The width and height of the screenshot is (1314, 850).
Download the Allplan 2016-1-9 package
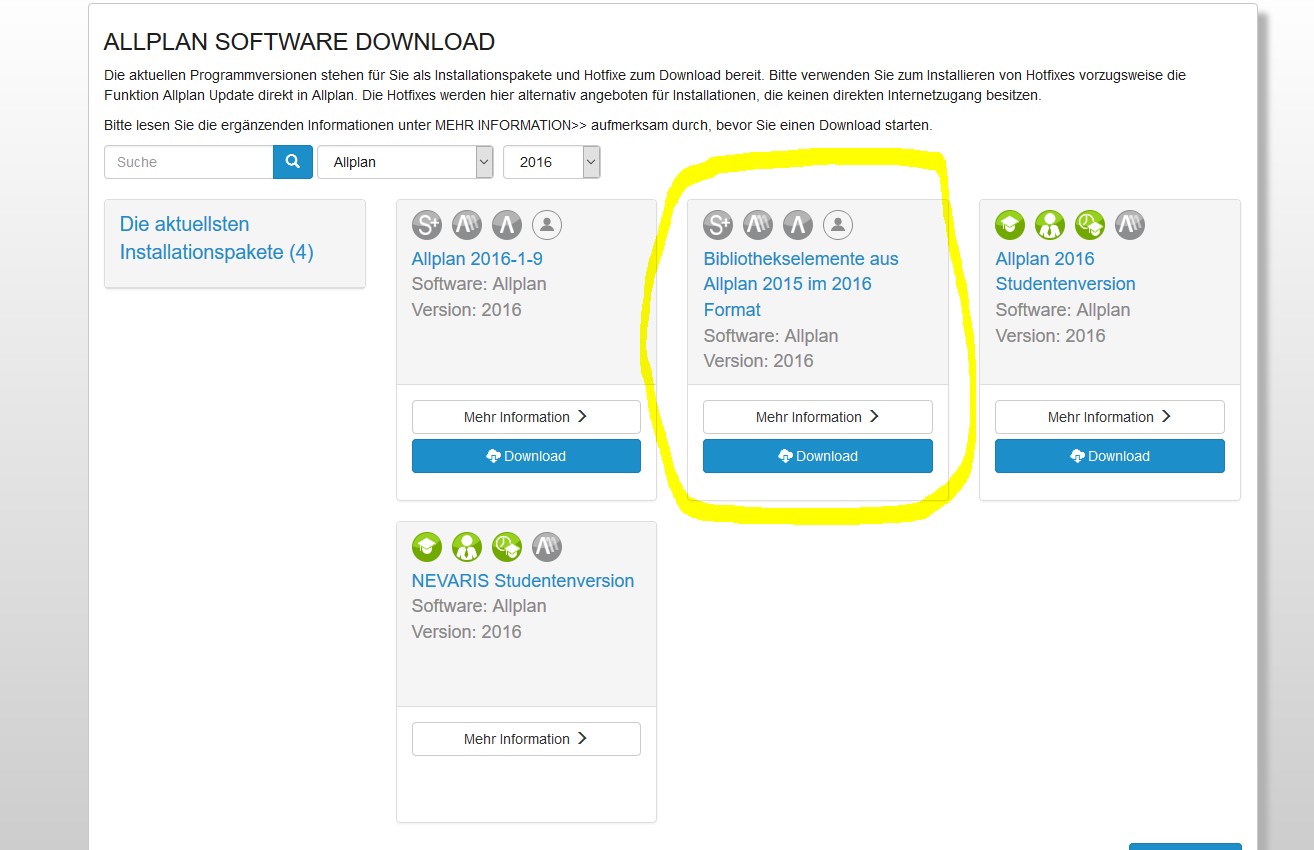[526, 456]
